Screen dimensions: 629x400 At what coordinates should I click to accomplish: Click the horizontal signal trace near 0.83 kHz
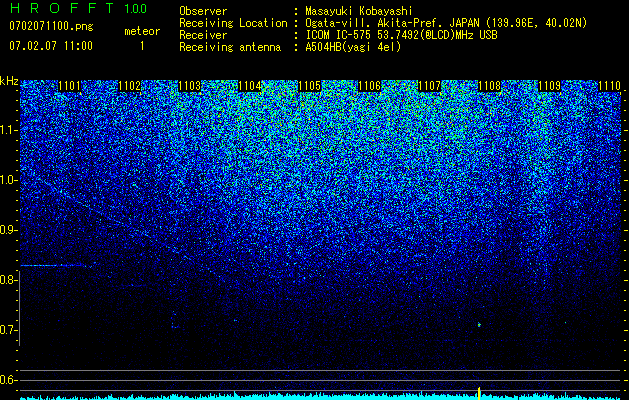54,265
